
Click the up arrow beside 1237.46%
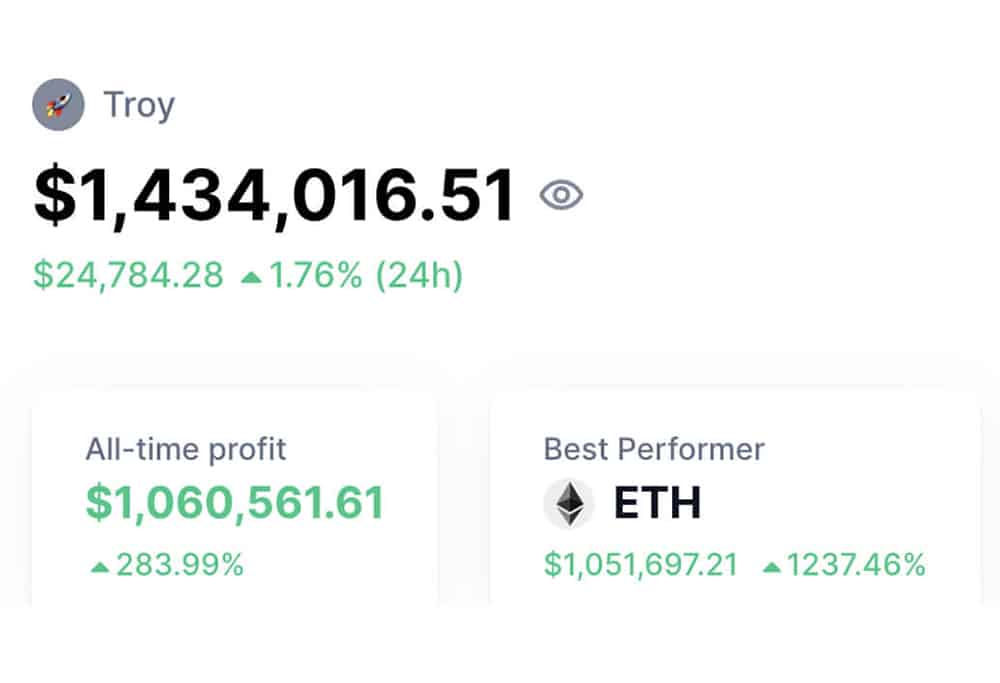pyautogui.click(x=772, y=566)
